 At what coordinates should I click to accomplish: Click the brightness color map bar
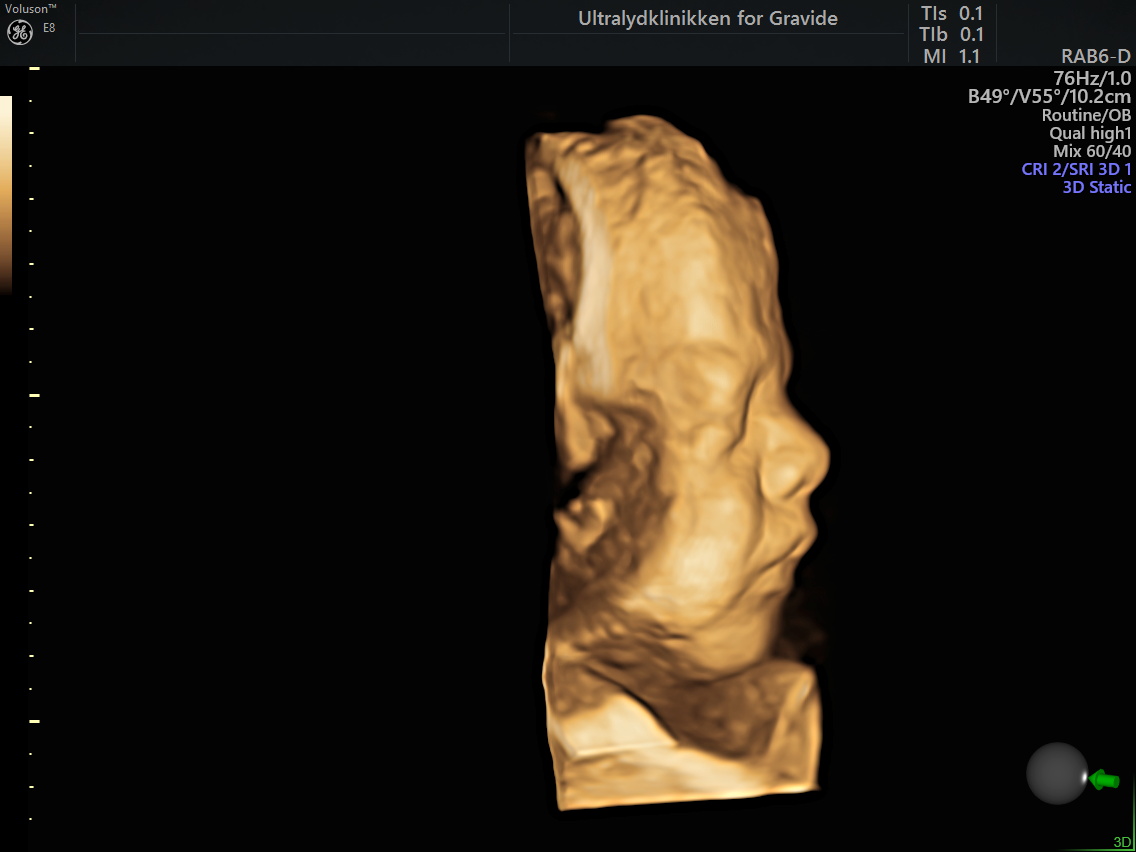tap(6, 194)
